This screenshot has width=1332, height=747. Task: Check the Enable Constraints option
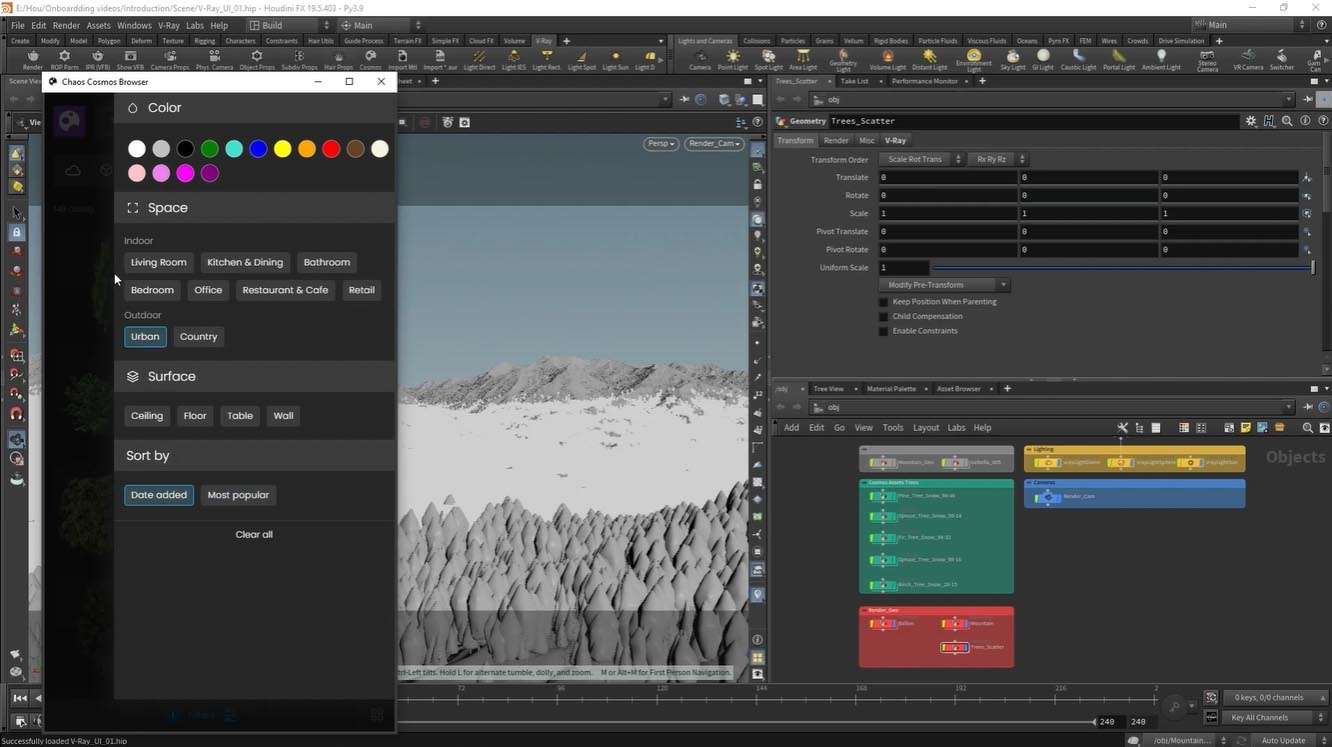(x=883, y=331)
